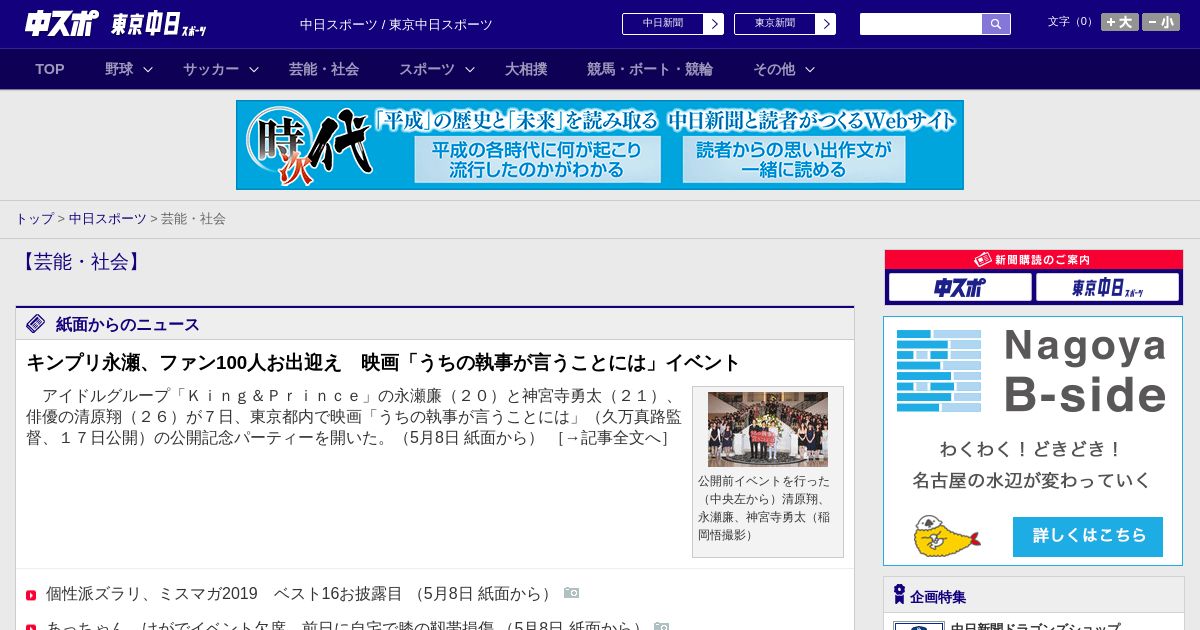
Task: Open サッカー navigation menu
Action: 211,69
